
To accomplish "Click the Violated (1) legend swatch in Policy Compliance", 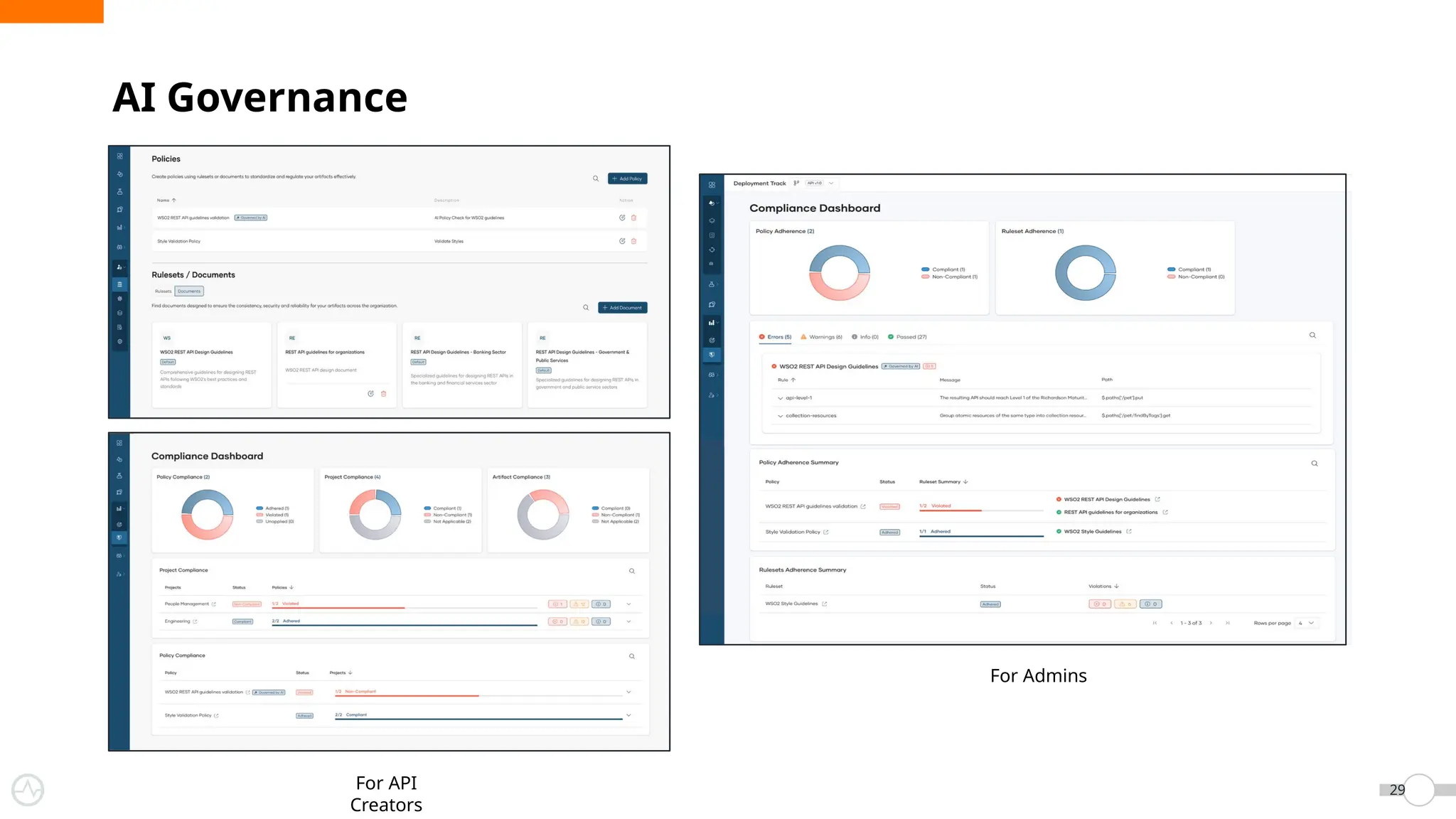I will pyautogui.click(x=259, y=515).
